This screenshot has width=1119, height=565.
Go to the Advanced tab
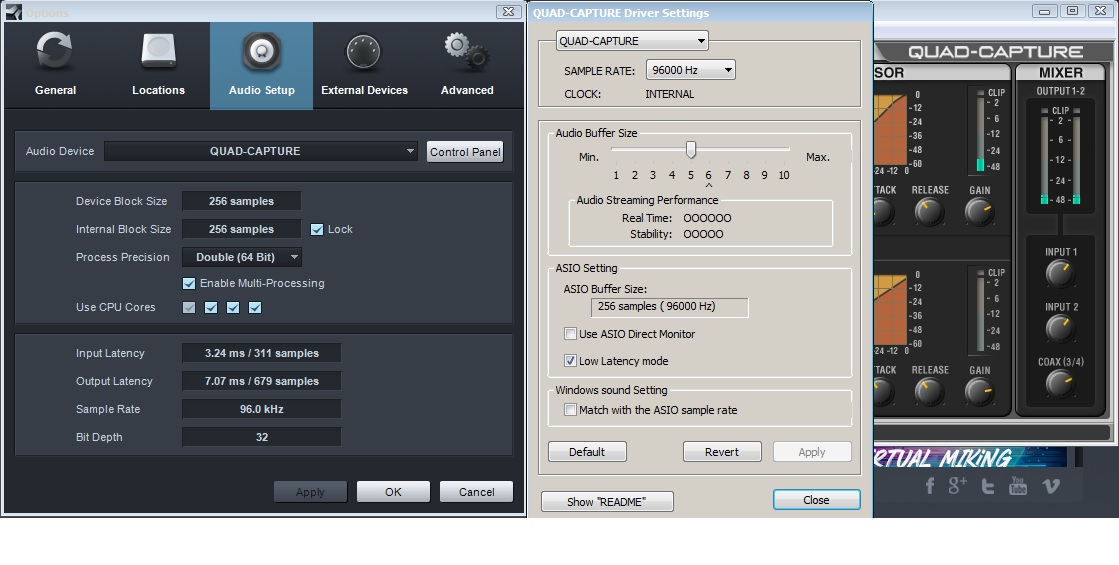pyautogui.click(x=467, y=66)
